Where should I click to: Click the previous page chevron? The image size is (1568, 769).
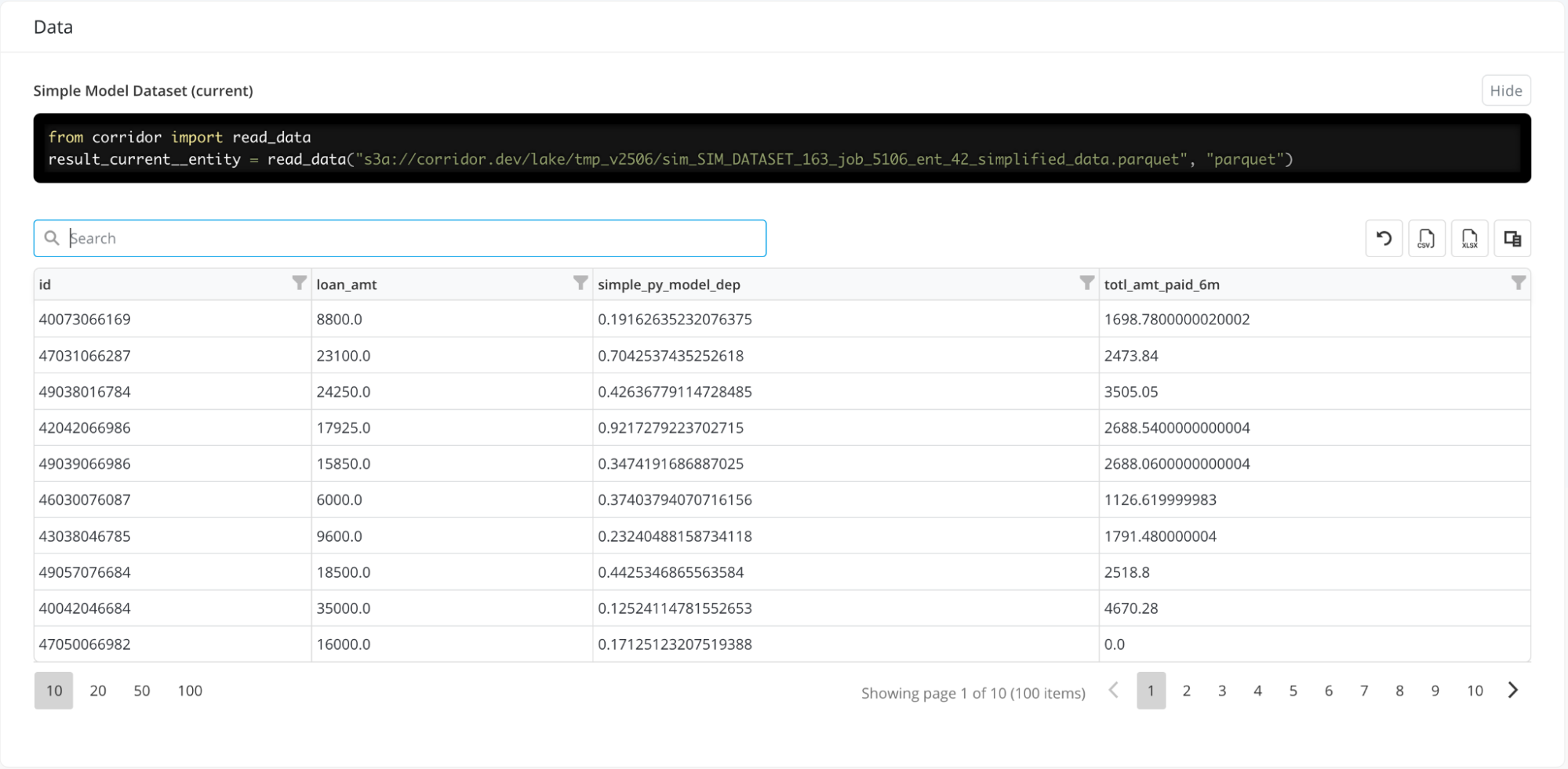1113,691
